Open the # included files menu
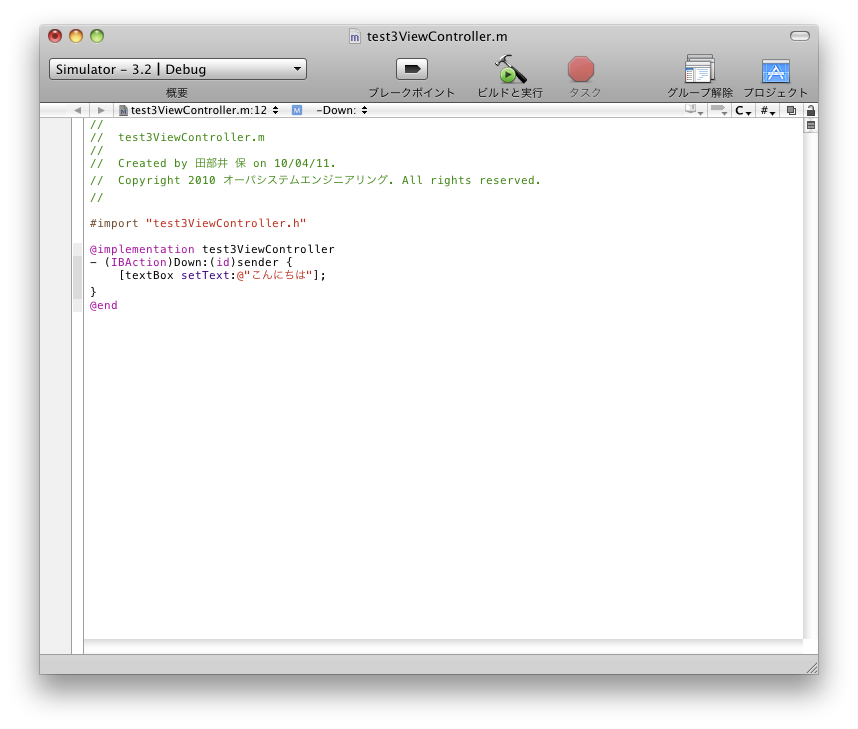Image resolution: width=858 pixels, height=729 pixels. 767,110
